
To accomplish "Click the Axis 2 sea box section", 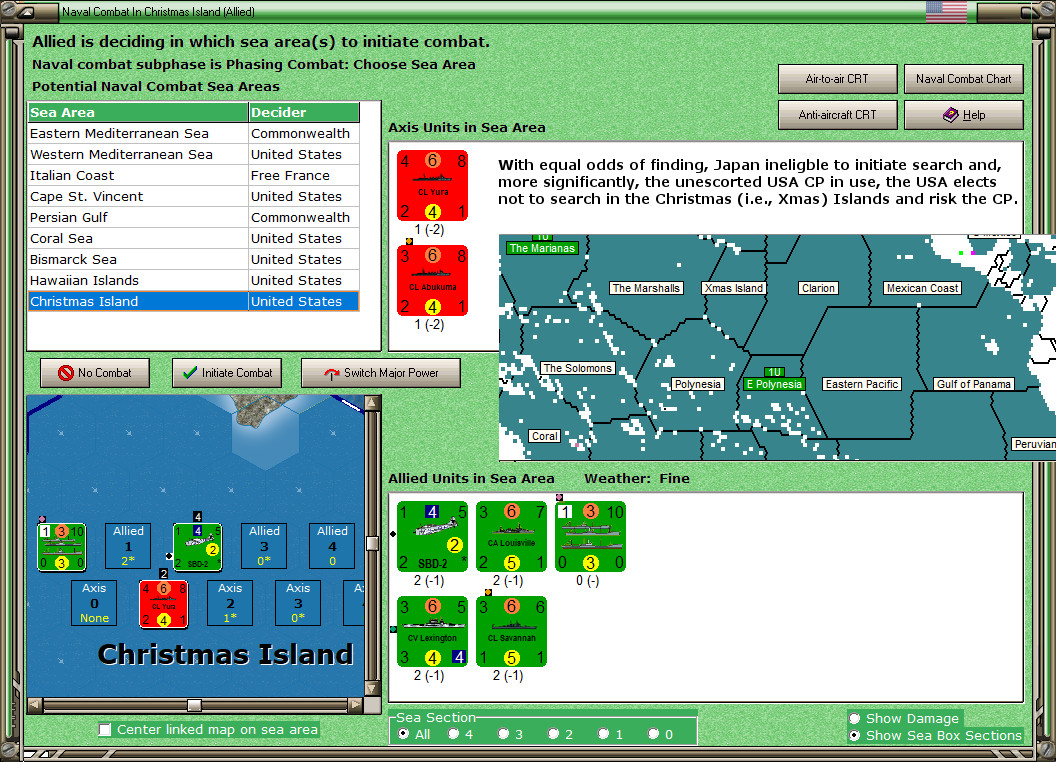I will tap(230, 603).
